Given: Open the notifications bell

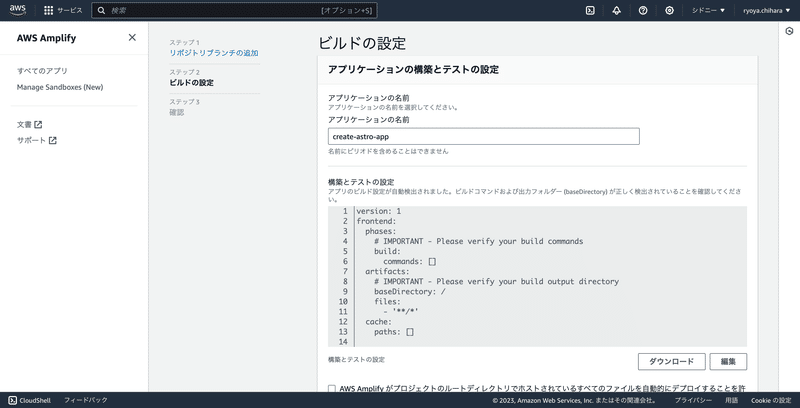Looking at the screenshot, I should (616, 10).
